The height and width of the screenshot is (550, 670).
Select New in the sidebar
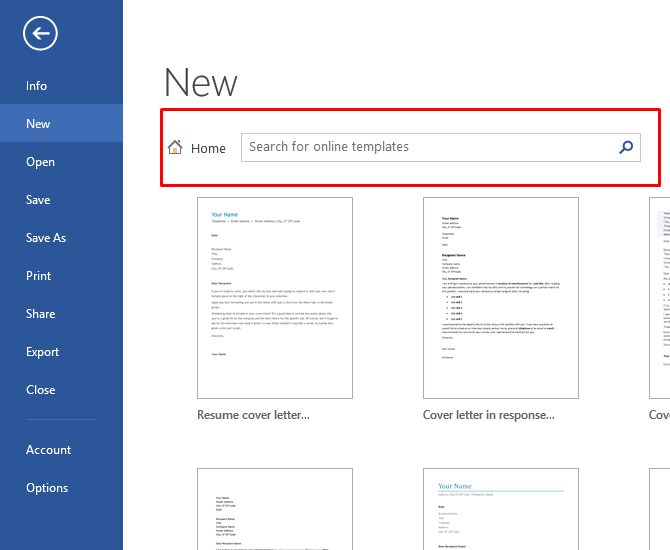click(x=38, y=124)
